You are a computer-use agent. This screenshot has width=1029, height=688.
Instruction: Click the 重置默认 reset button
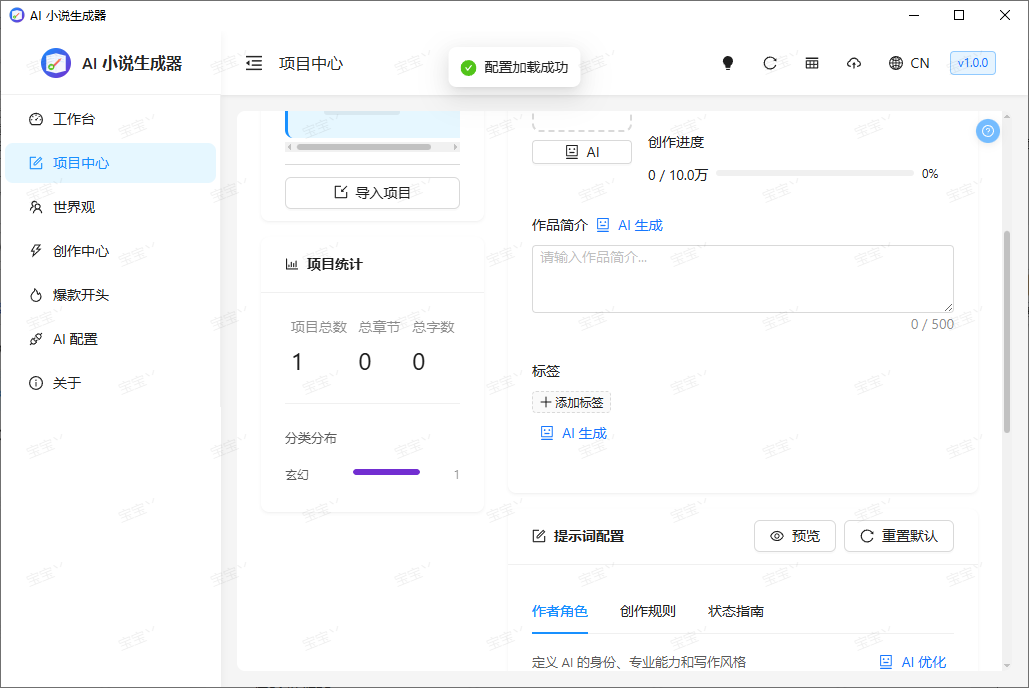coord(898,536)
